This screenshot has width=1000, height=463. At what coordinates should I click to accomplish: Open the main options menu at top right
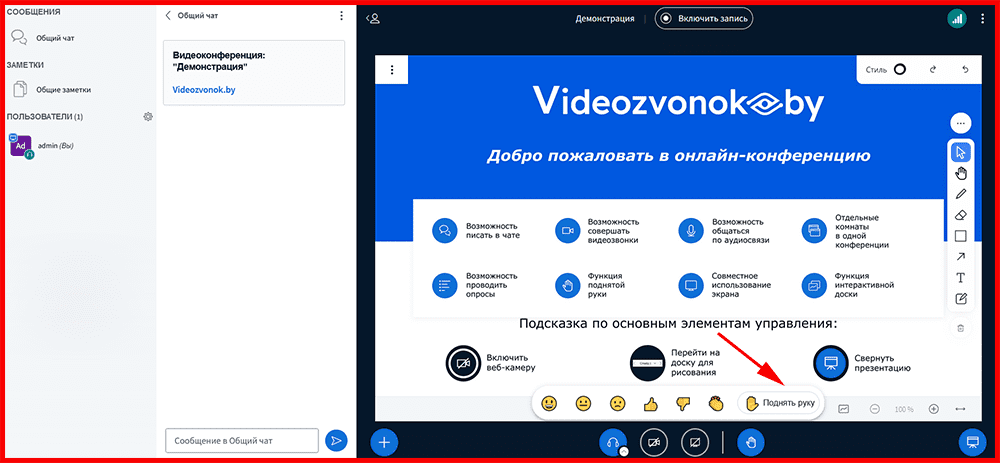point(982,18)
